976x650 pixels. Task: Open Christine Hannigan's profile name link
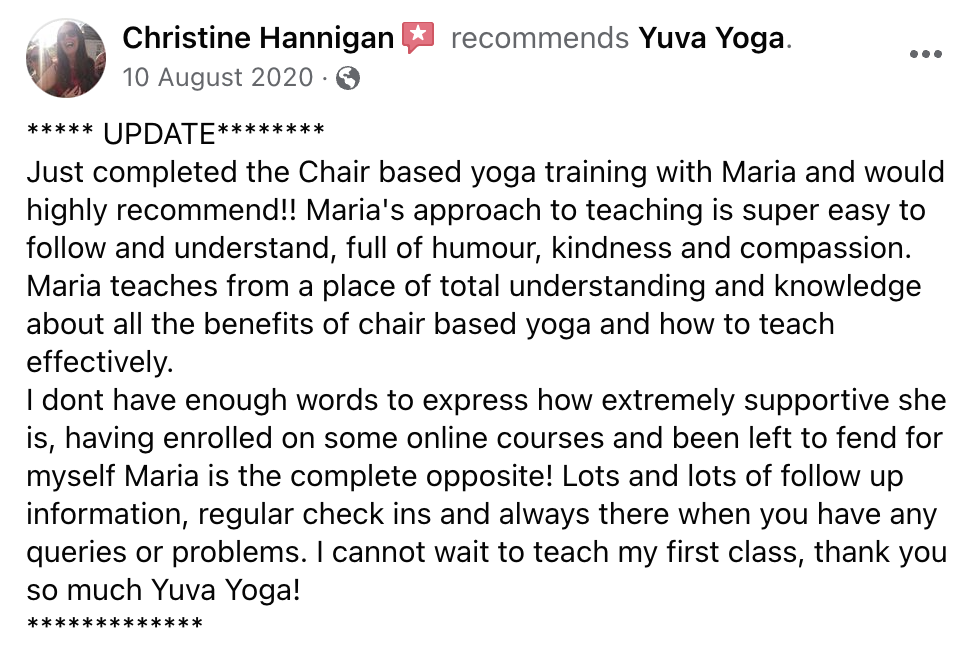(x=258, y=38)
